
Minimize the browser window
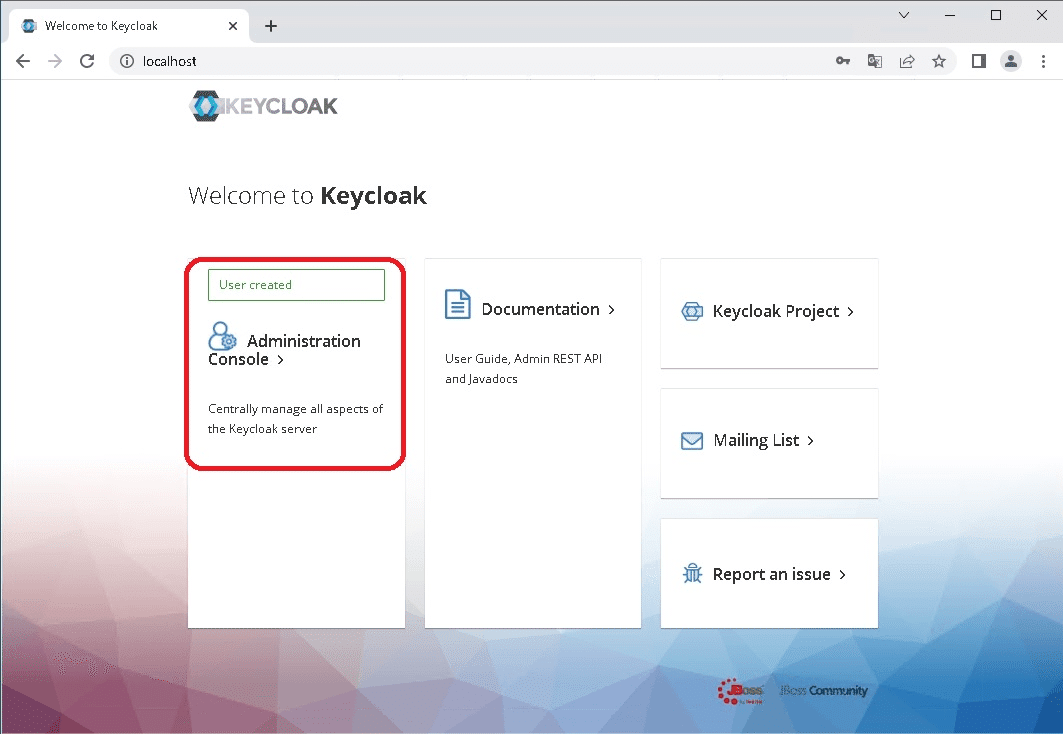point(950,15)
